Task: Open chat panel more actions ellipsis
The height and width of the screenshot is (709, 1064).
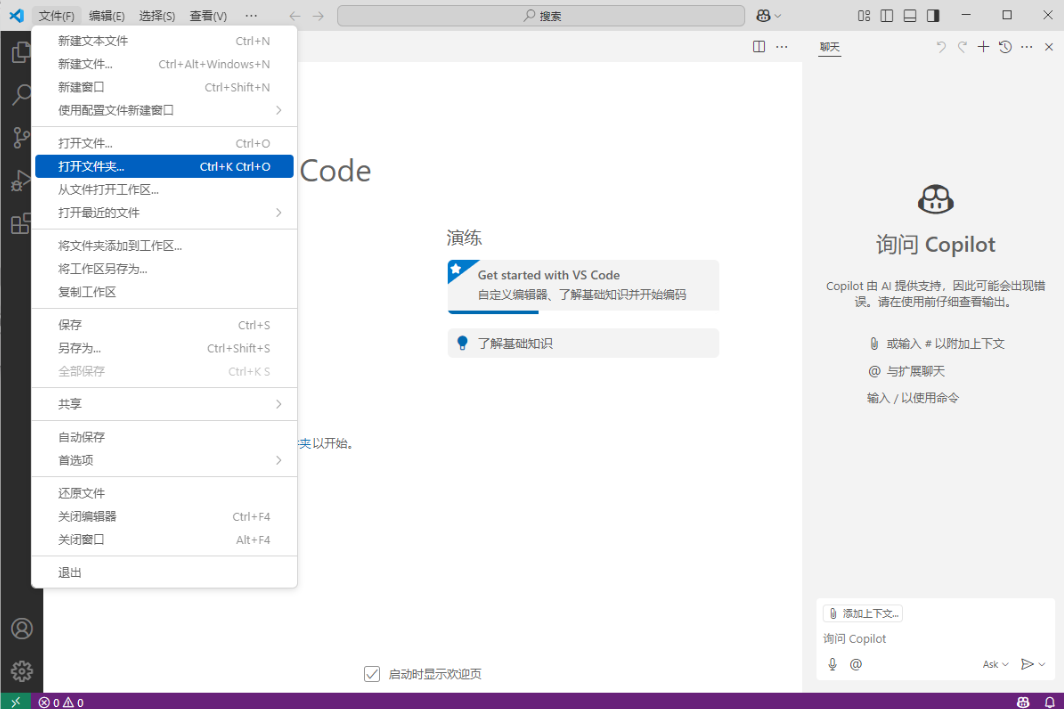Action: coord(1027,47)
